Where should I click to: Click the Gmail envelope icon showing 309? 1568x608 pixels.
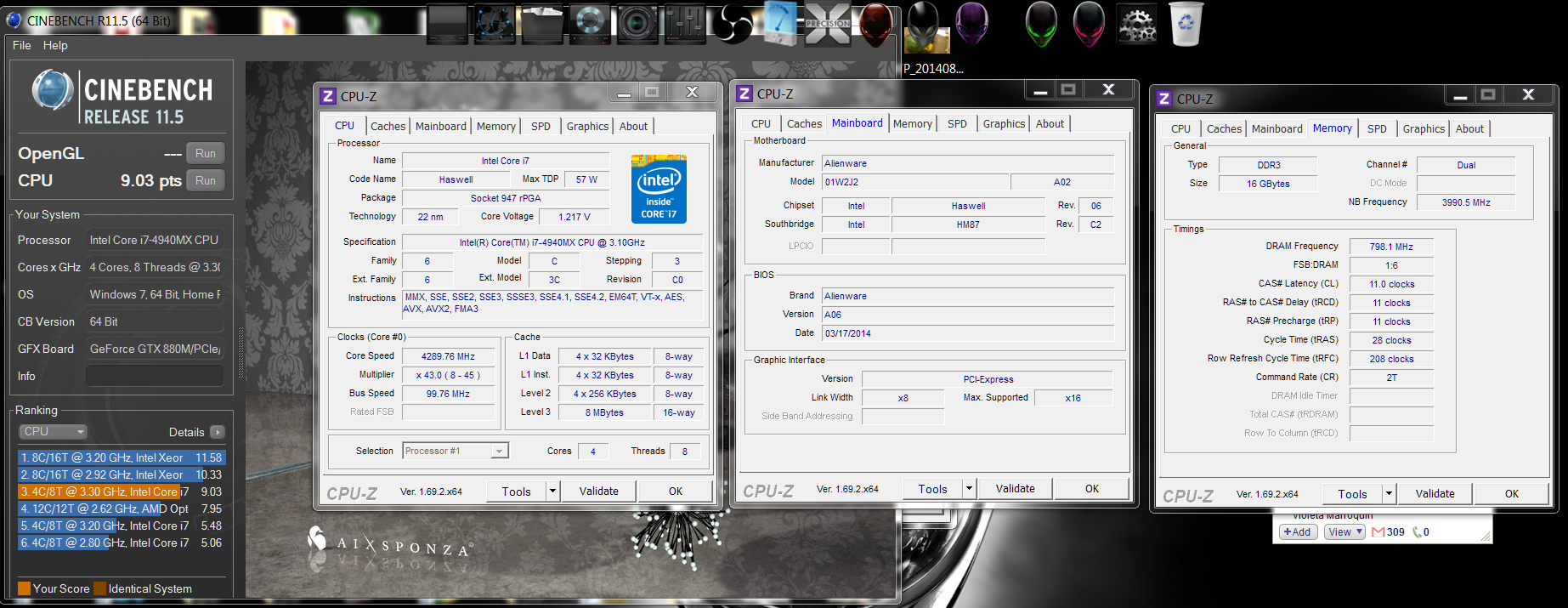(x=1378, y=532)
